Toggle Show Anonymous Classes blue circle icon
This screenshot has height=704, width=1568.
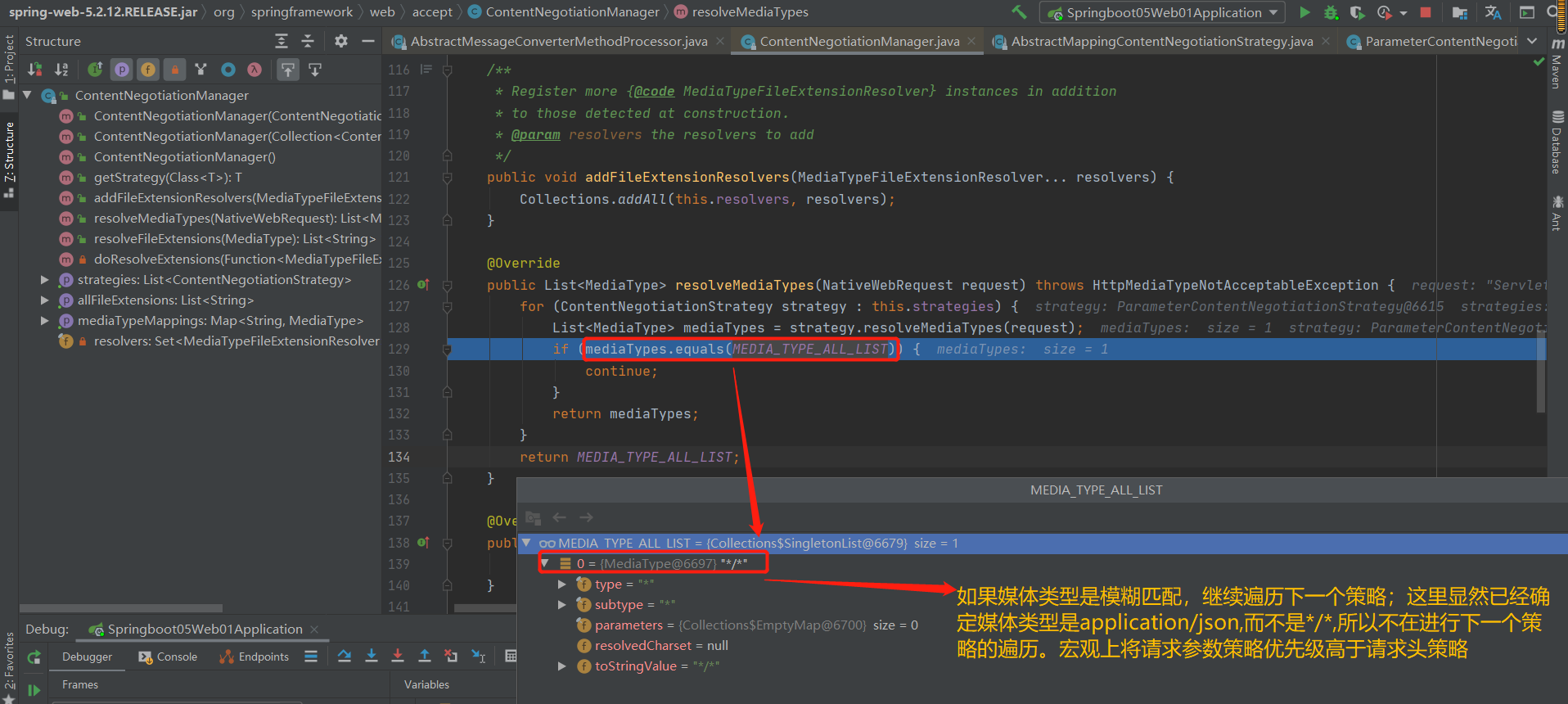coord(228,70)
